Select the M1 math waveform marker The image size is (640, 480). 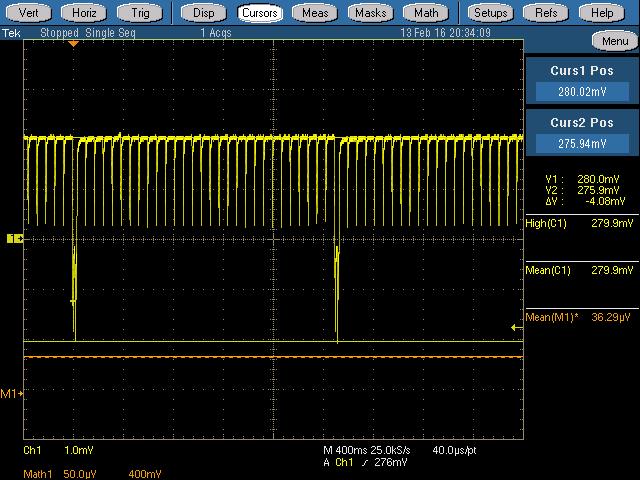click(12, 394)
